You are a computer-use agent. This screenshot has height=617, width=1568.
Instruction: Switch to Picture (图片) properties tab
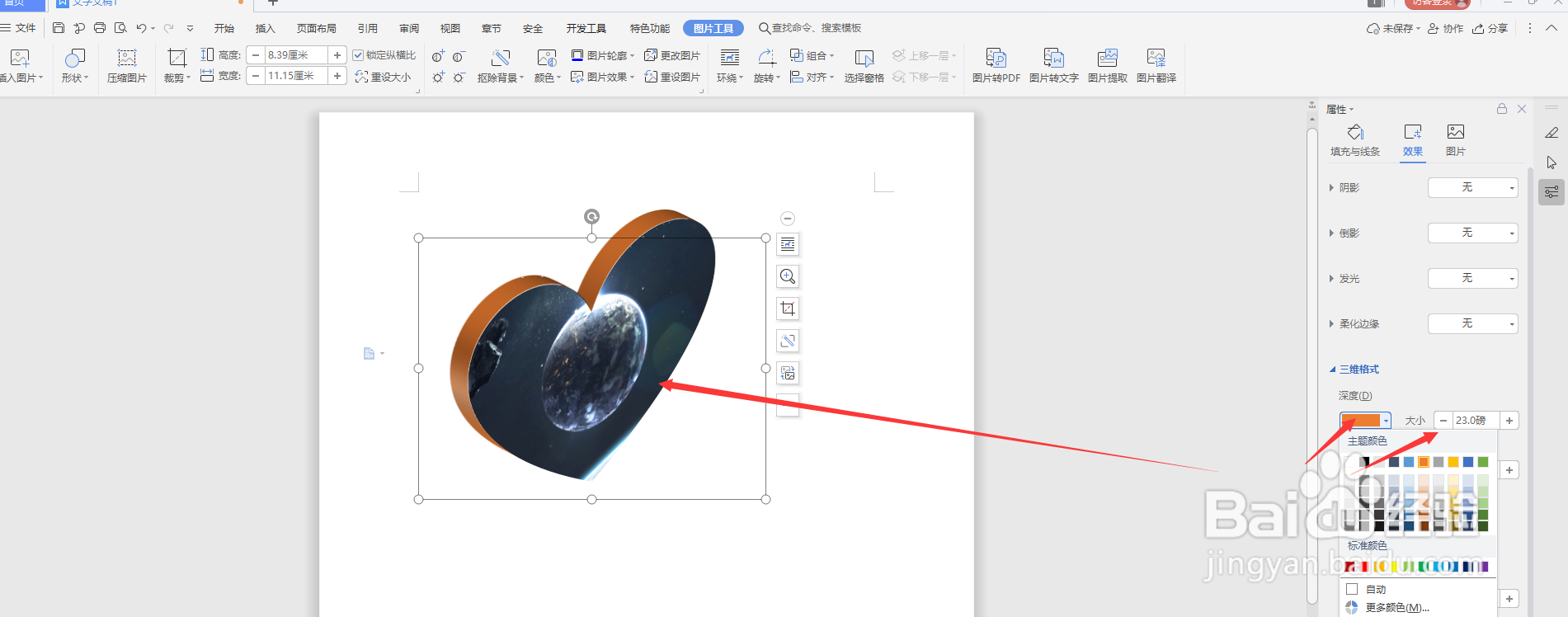pos(1456,141)
